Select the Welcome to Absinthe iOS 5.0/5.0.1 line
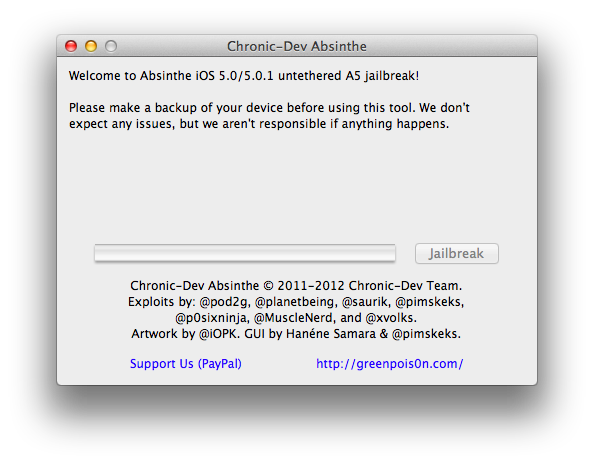The width and height of the screenshot is (594, 464). tap(244, 76)
